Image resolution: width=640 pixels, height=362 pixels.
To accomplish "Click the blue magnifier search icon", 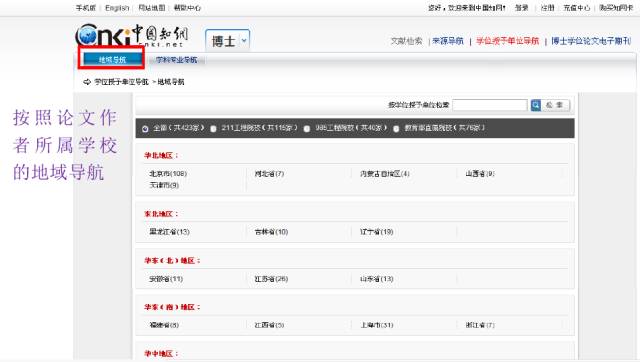I will (536, 105).
